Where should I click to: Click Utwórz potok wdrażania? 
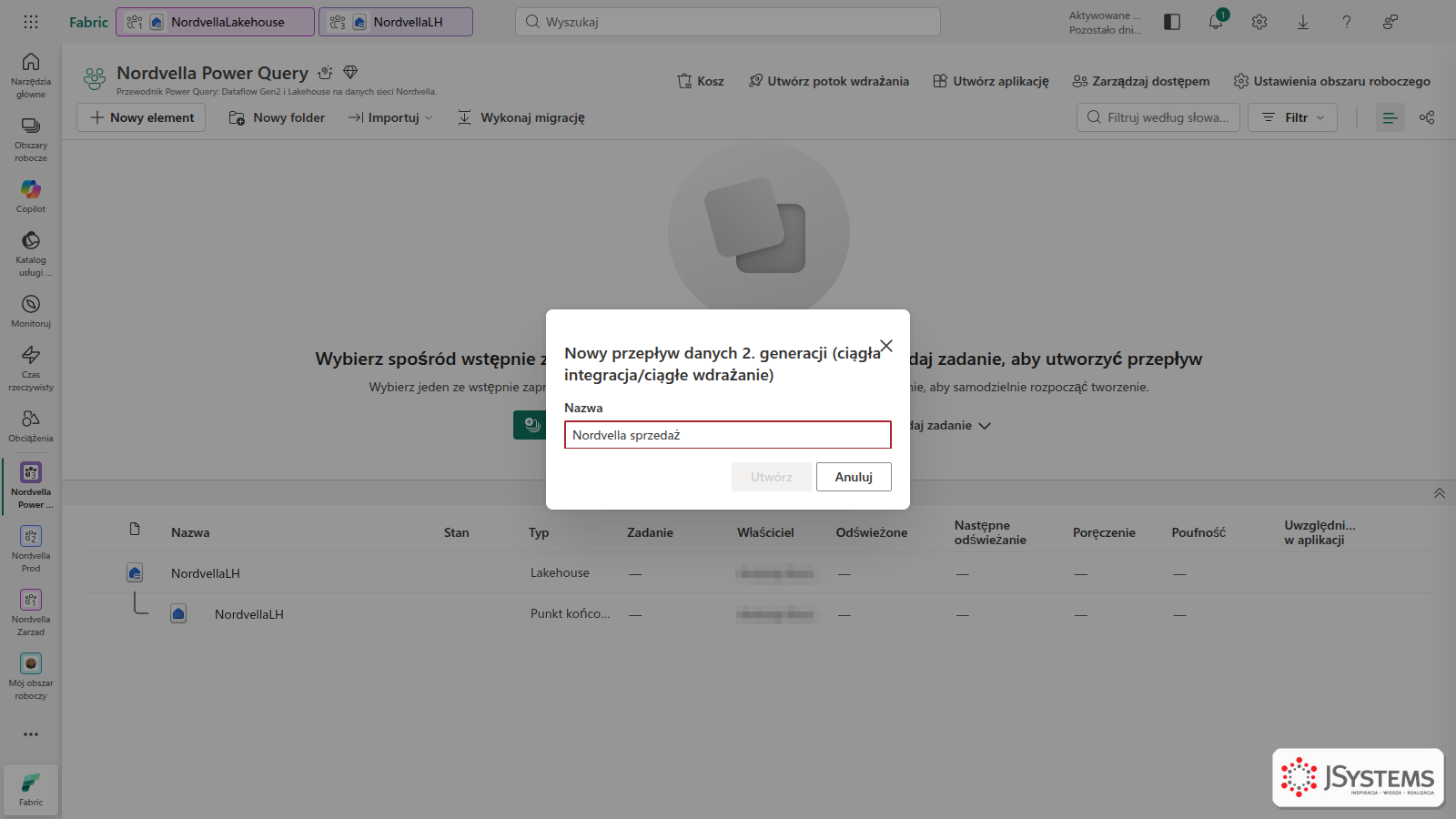click(x=828, y=81)
